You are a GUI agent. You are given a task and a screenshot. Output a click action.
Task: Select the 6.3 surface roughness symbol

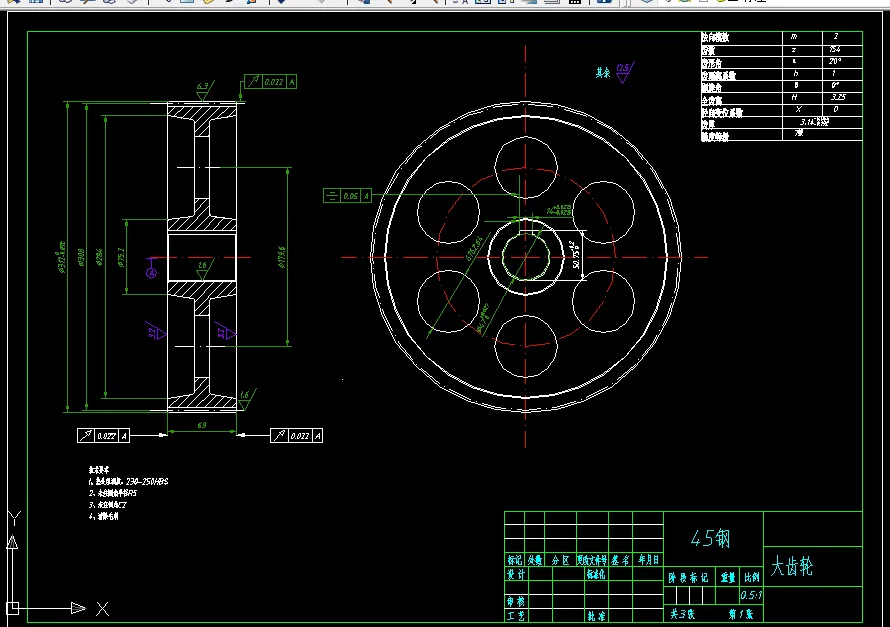tap(204, 91)
